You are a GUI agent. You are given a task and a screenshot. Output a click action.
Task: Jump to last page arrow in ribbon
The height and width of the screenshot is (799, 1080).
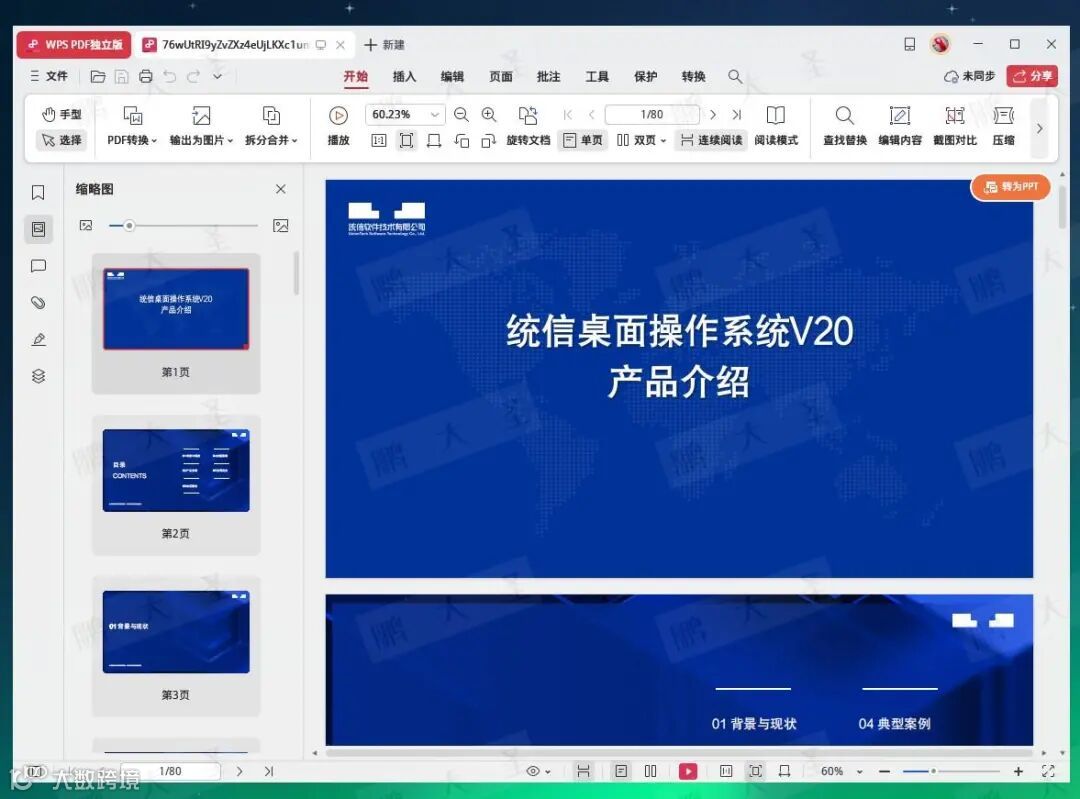click(x=736, y=114)
